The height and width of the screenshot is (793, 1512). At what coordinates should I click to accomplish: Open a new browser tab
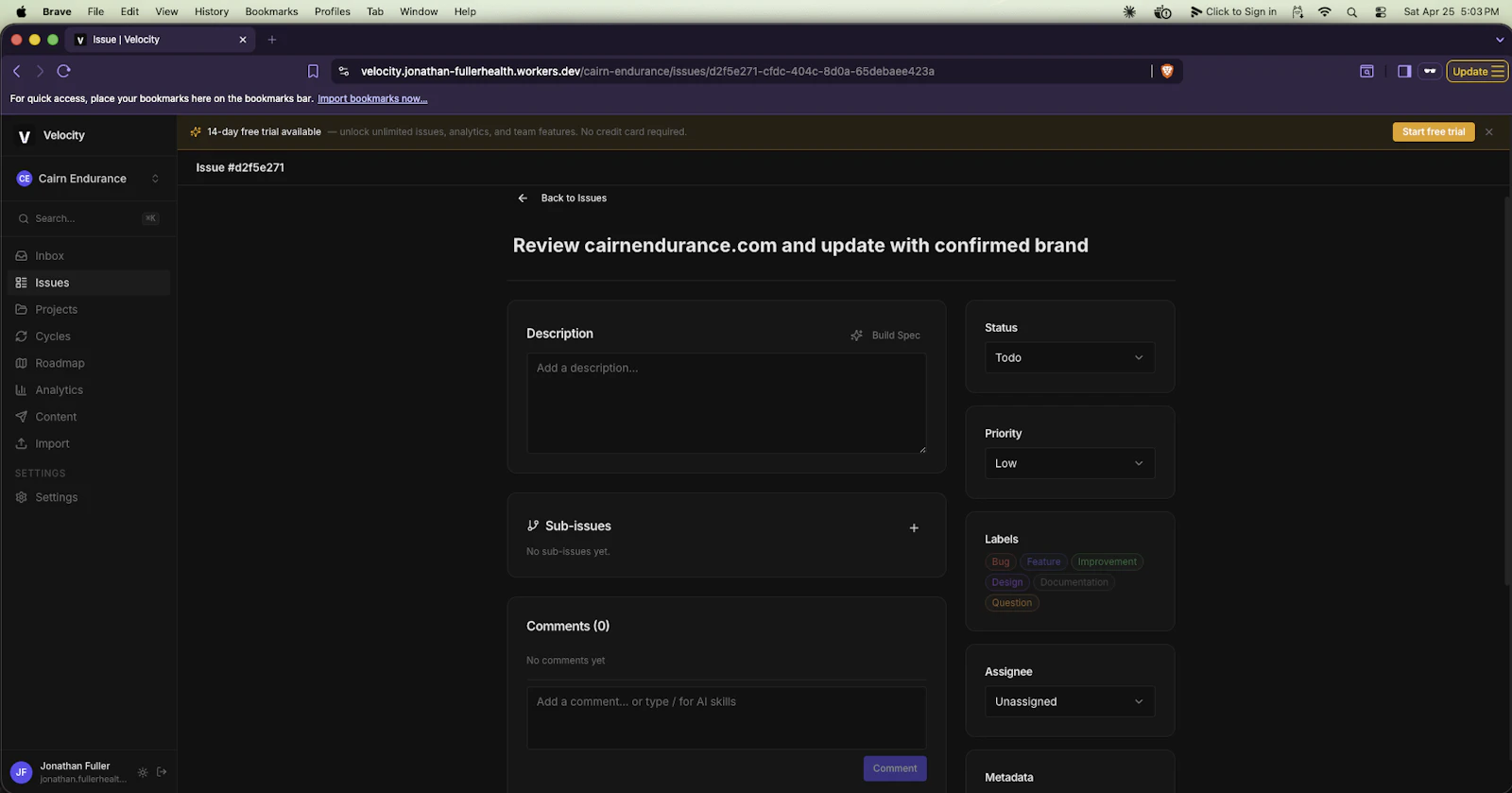point(272,40)
